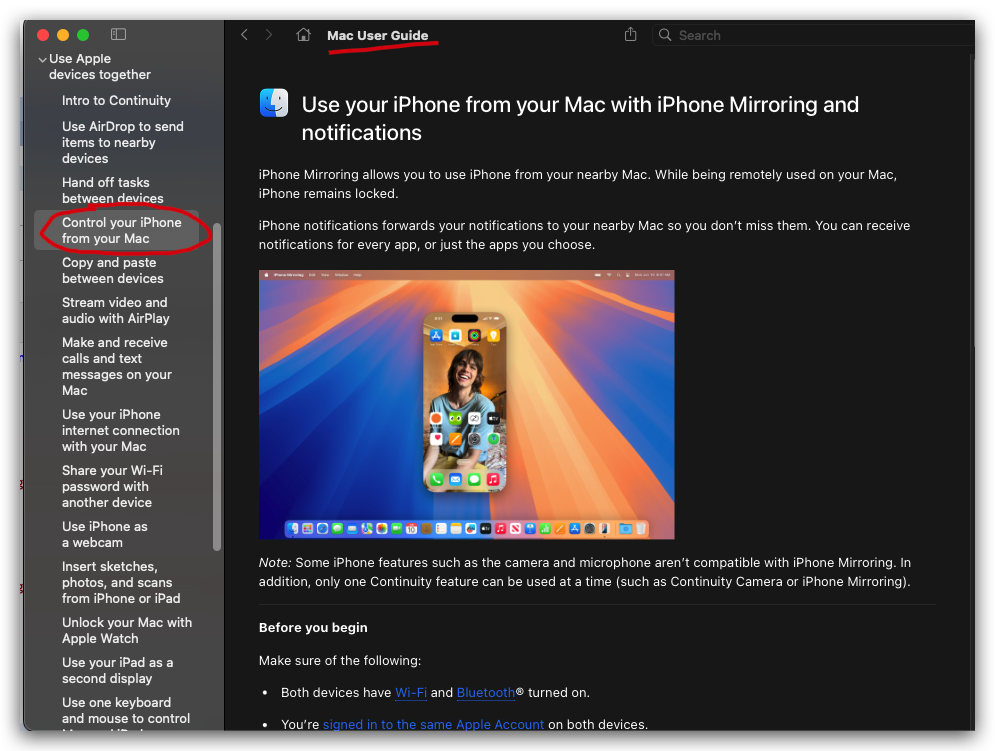Open Use iPhone as a webcam
This screenshot has height=751, width=995.
(x=104, y=534)
